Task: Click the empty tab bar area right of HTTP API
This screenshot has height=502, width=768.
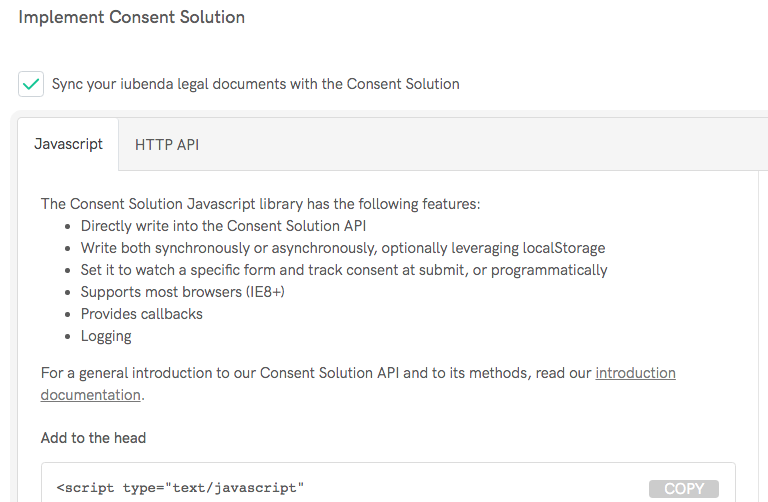Action: tap(480, 144)
